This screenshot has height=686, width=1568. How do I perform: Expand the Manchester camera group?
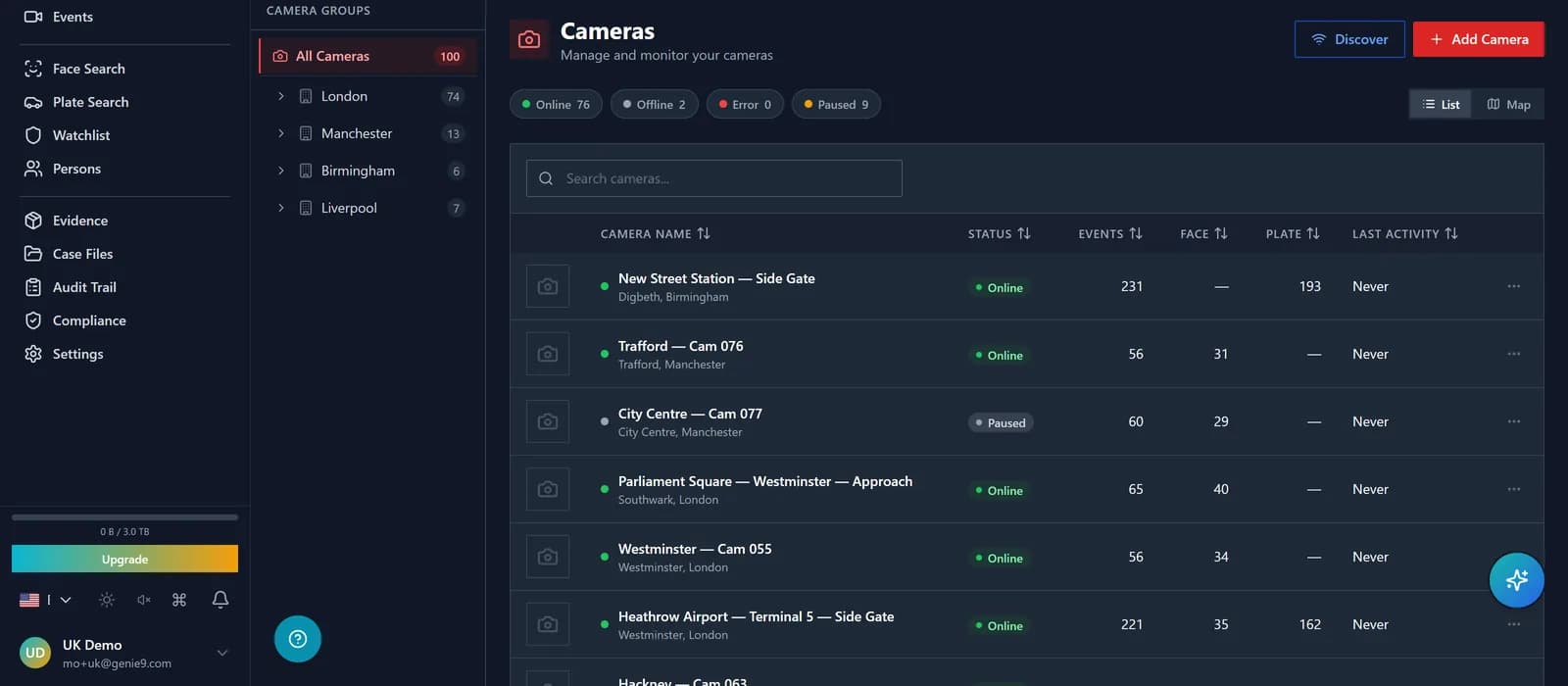pos(281,133)
